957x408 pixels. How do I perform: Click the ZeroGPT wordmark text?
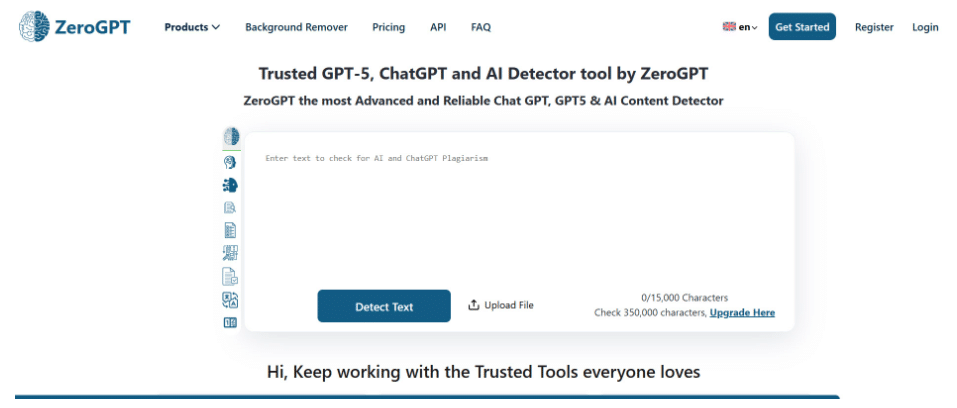pos(92,27)
